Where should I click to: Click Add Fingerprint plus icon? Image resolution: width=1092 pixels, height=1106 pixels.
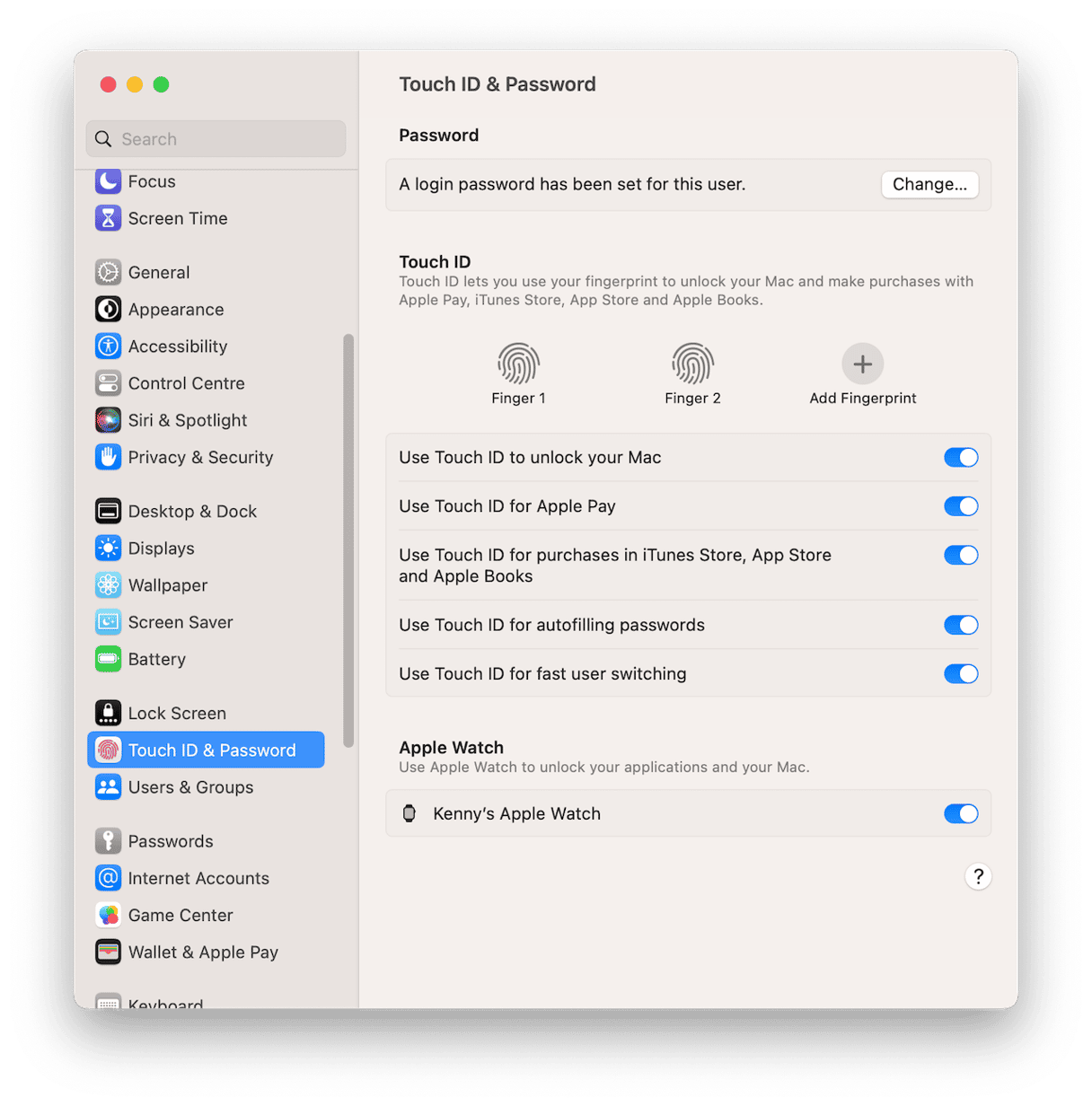(862, 364)
